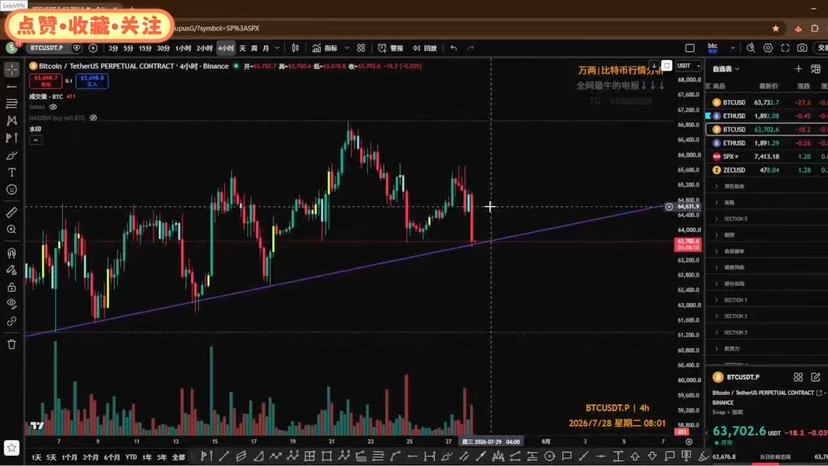Open chart layout selector square icon
Screen dimensions: 828x466
(x=690, y=48)
